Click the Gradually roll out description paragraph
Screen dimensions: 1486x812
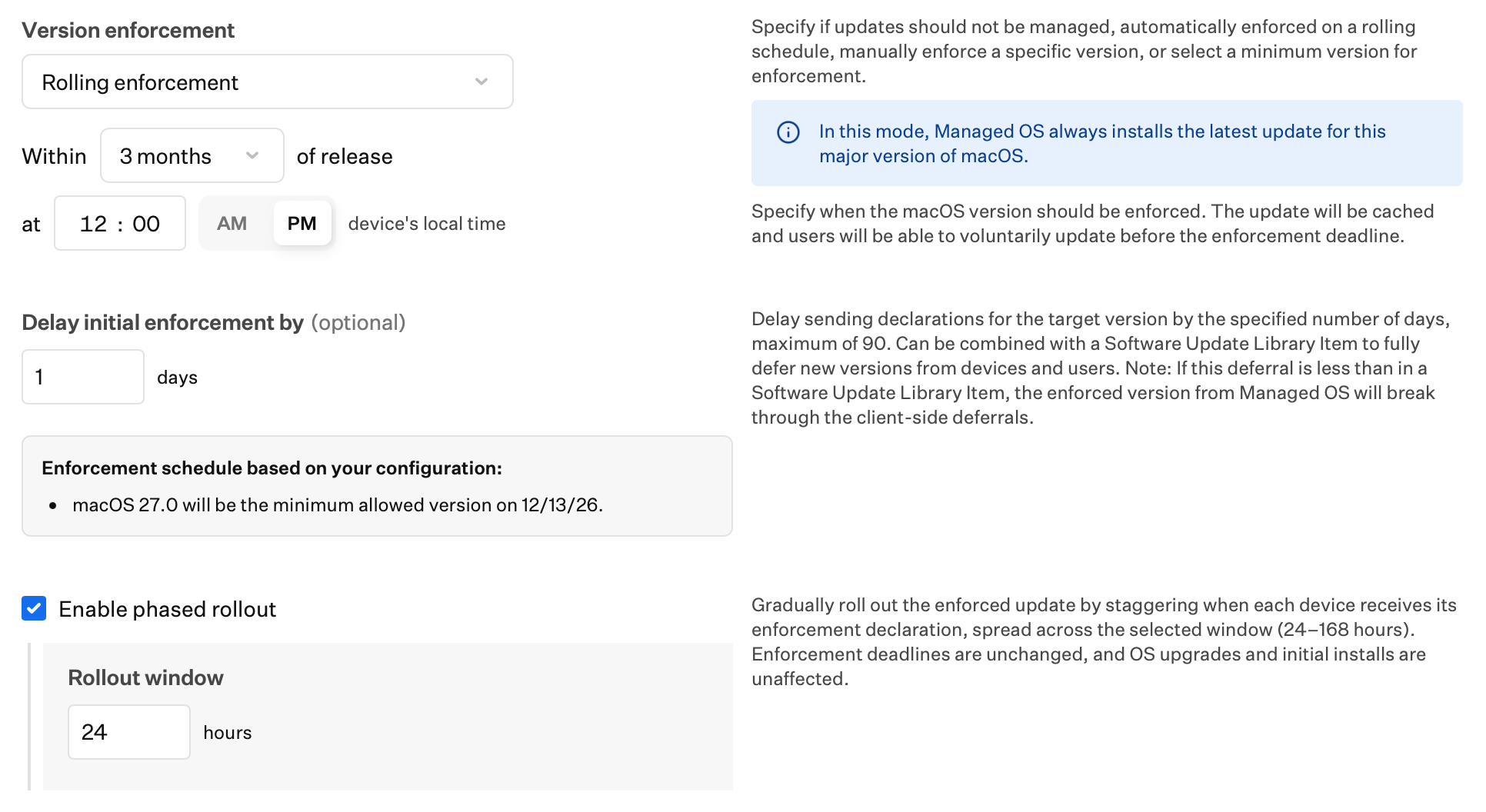pos(1104,642)
